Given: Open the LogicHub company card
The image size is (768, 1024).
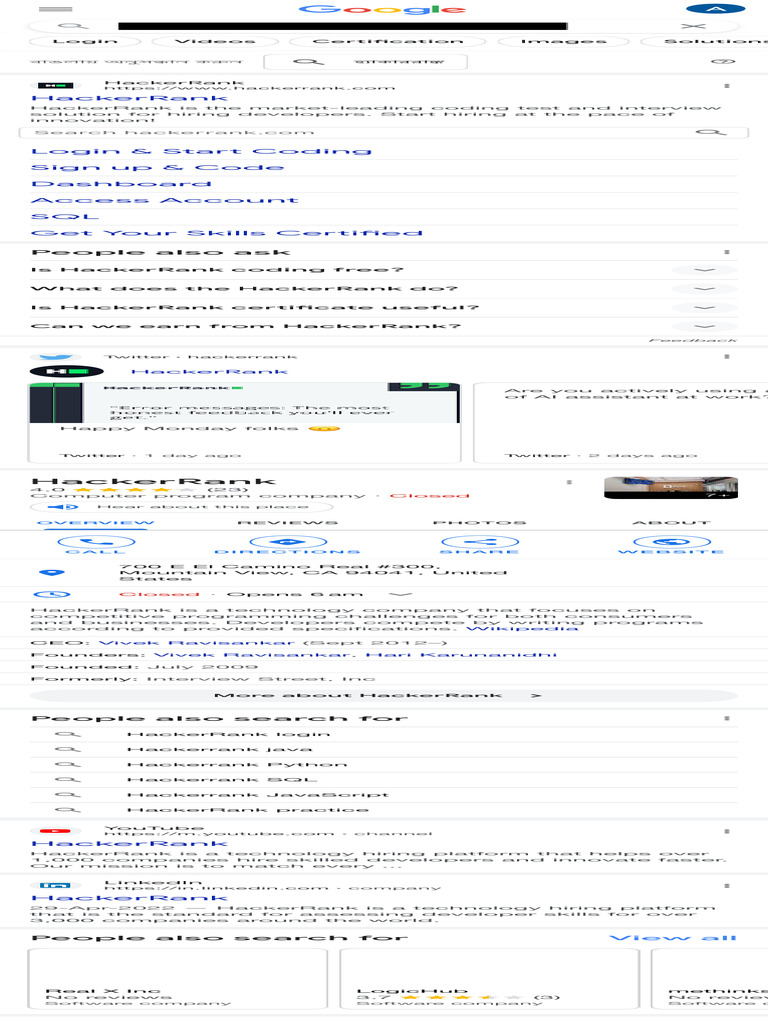Looking at the screenshot, I should point(489,979).
